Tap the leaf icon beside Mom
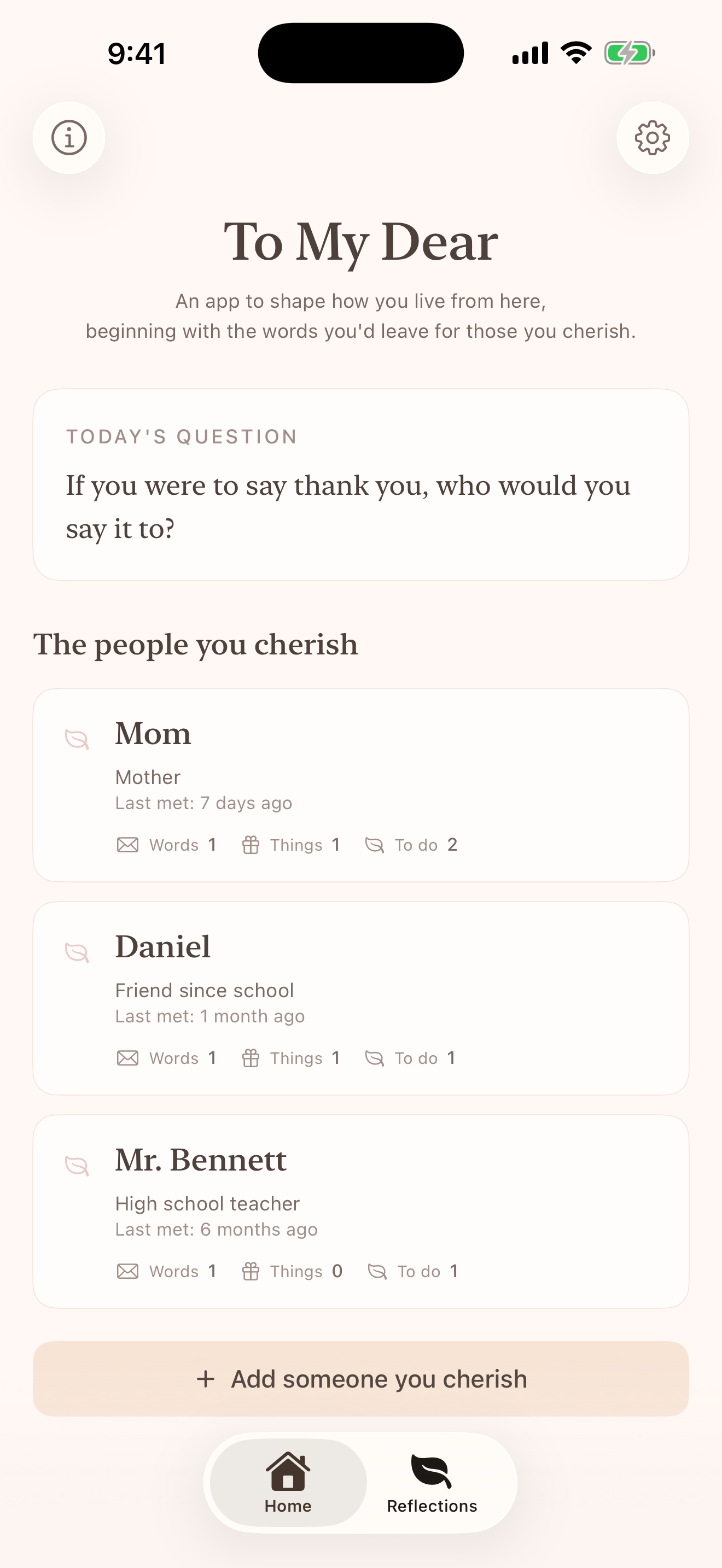Screen dimensions: 722x1568 click(77, 739)
